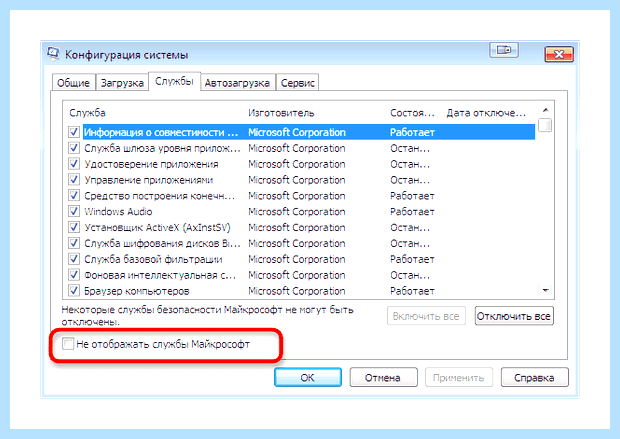Uncheck Информация о совместимости service
The height and width of the screenshot is (439, 620).
(74, 132)
